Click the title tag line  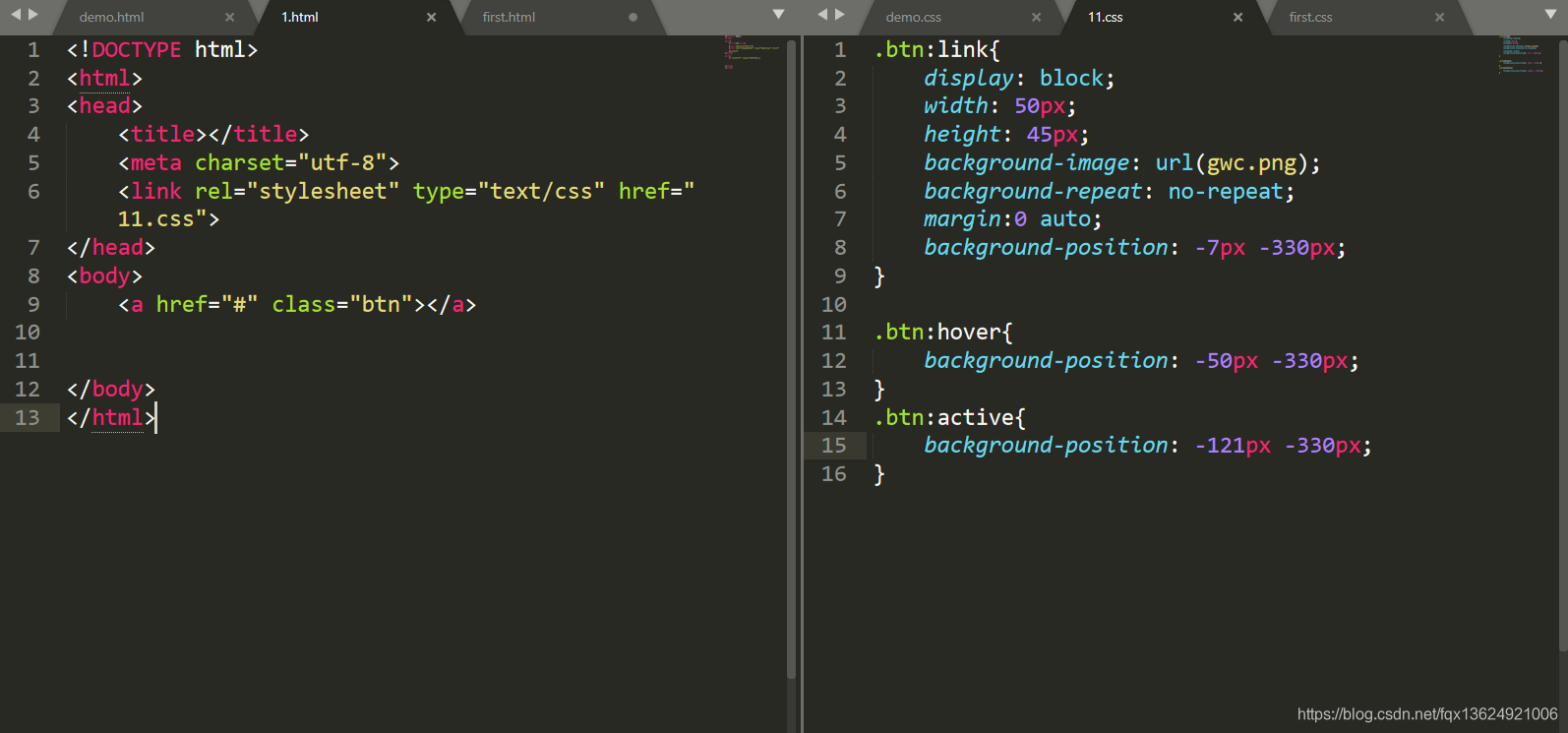pyautogui.click(x=213, y=135)
